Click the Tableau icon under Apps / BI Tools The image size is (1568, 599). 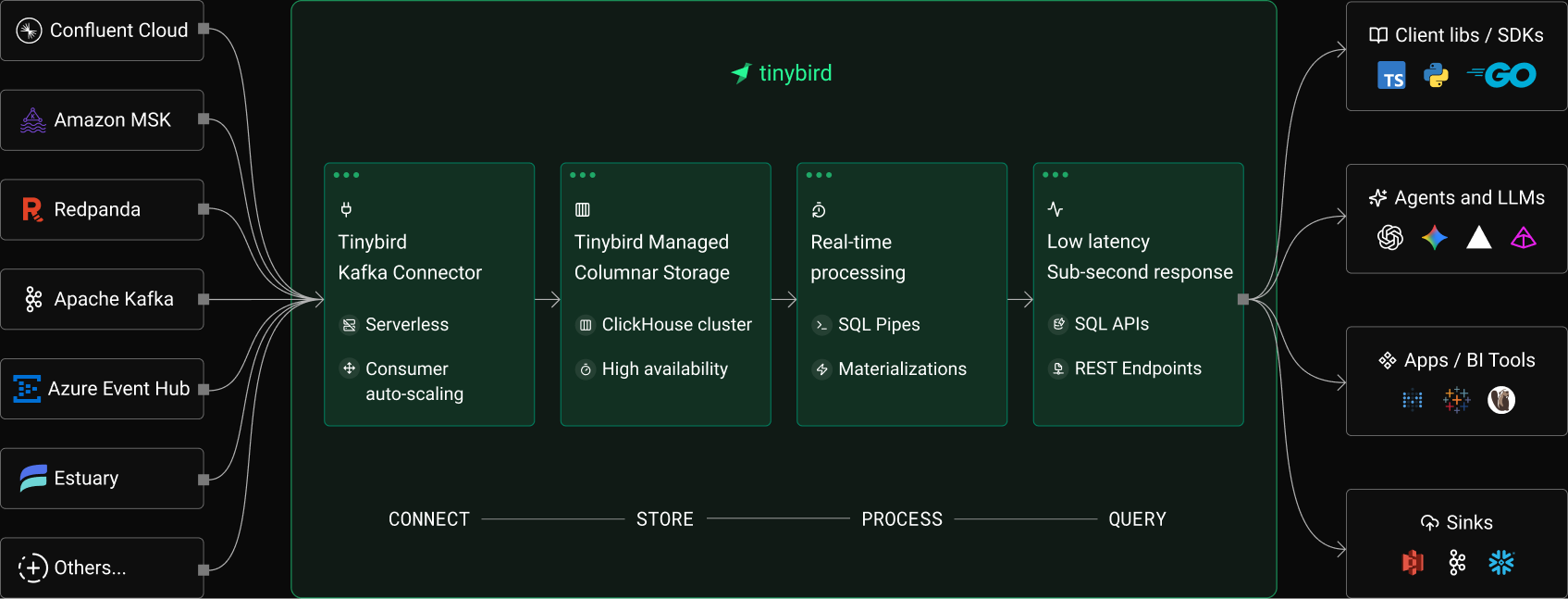(1457, 400)
